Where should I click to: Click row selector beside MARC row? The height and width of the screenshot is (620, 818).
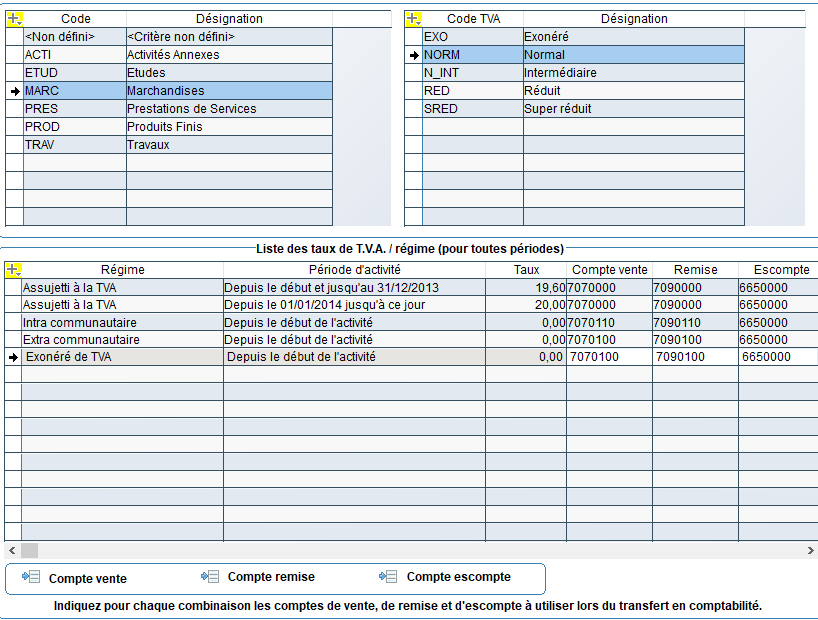click(x=15, y=91)
